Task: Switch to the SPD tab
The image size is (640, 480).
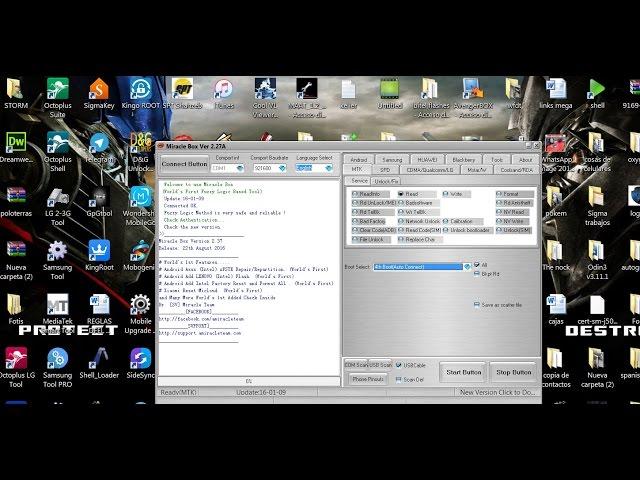Action: (385, 170)
